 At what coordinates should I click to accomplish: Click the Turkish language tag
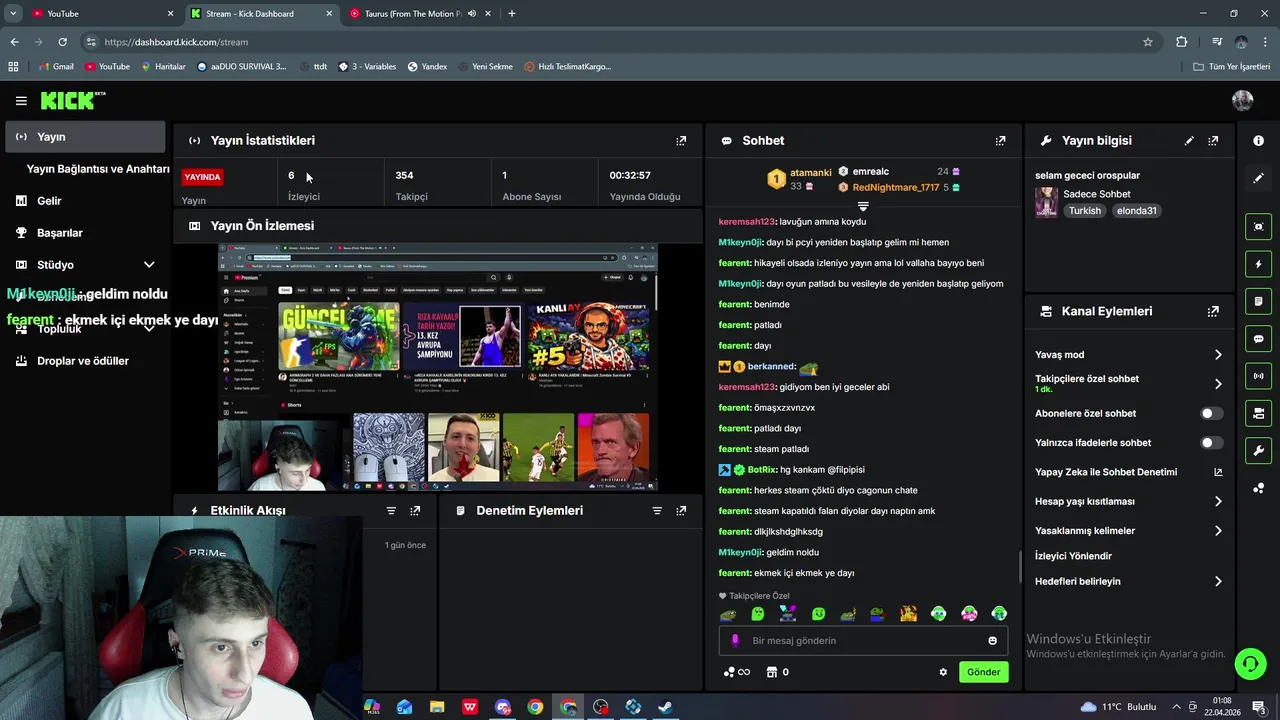[1084, 211]
